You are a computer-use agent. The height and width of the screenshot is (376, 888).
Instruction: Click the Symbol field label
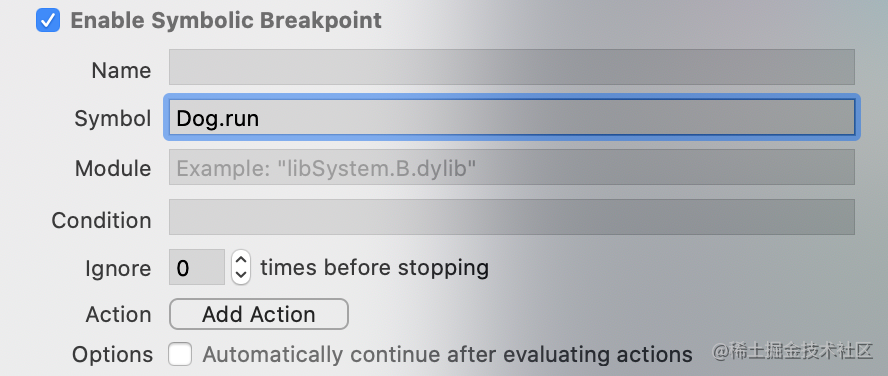click(113, 119)
